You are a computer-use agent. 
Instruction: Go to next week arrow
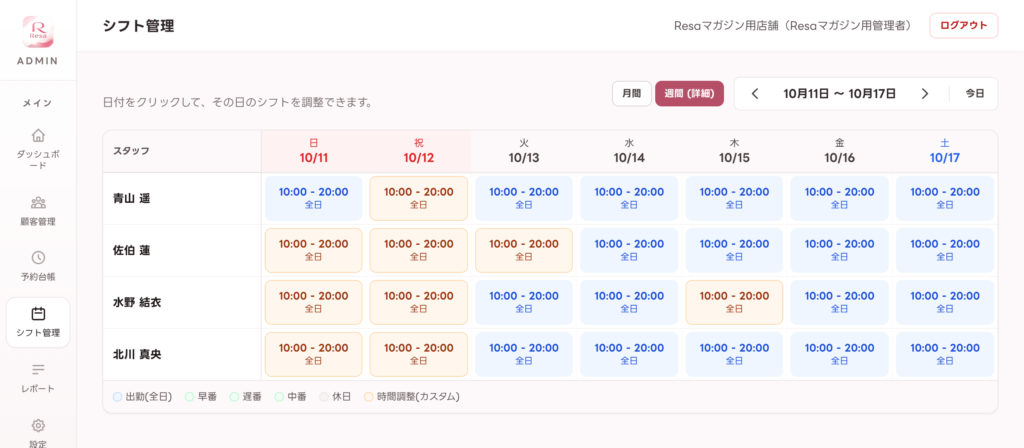click(925, 93)
